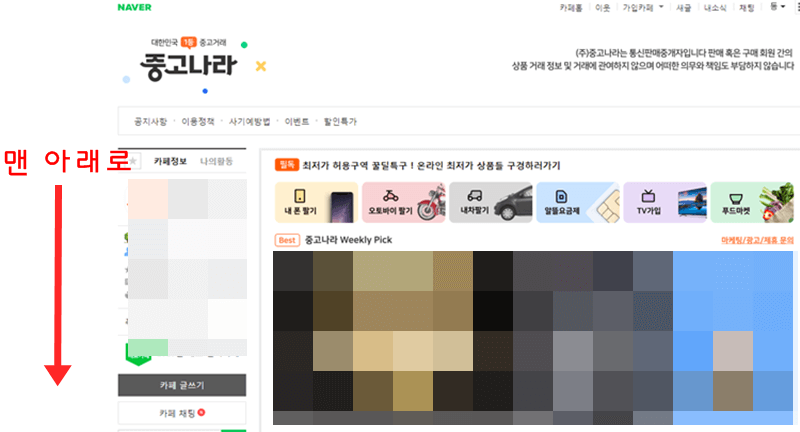Open the 중고나라 Weekly Pick heading
The width and height of the screenshot is (800, 432).
[x=348, y=240]
